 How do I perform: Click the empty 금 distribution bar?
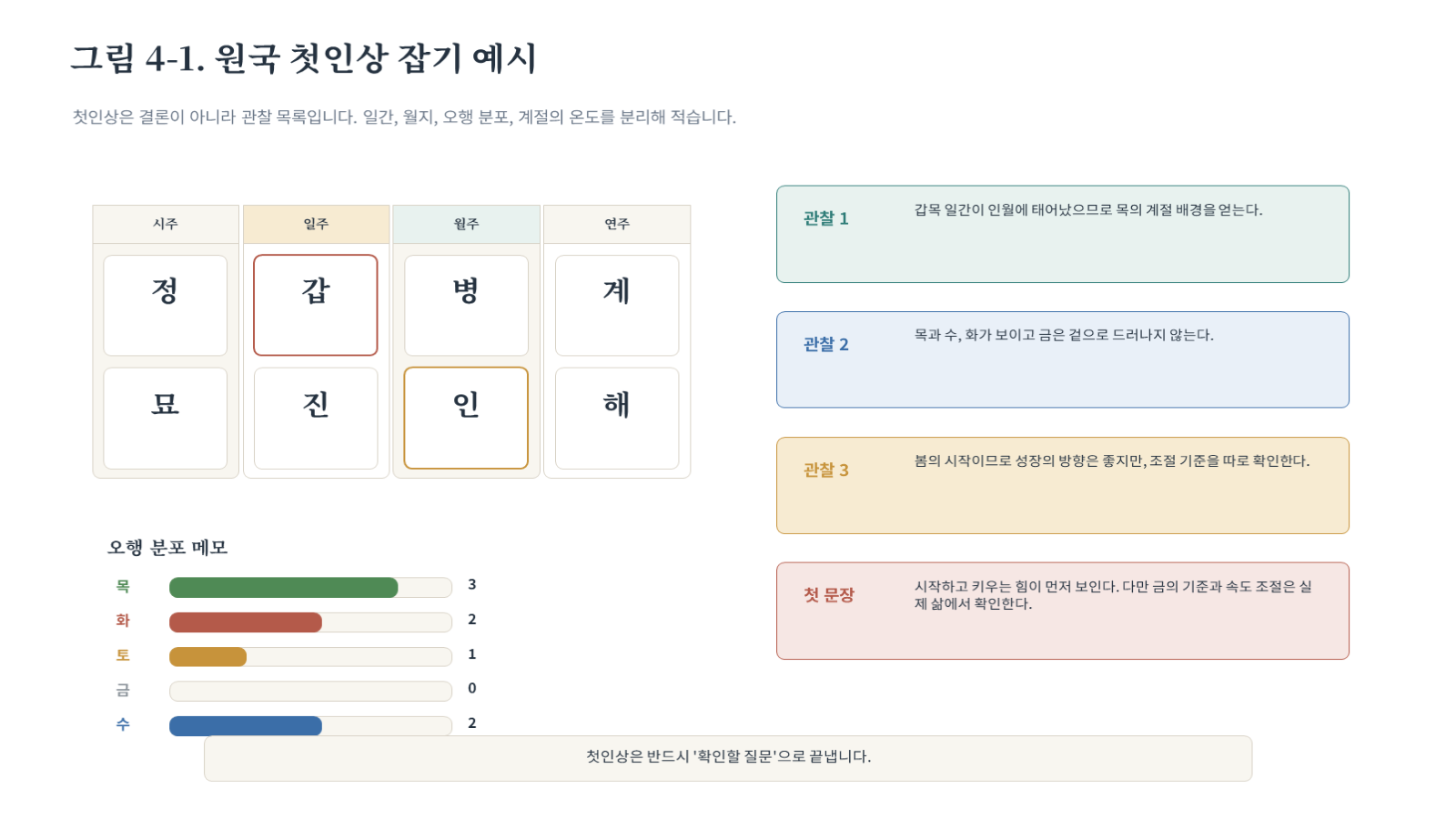point(310,691)
